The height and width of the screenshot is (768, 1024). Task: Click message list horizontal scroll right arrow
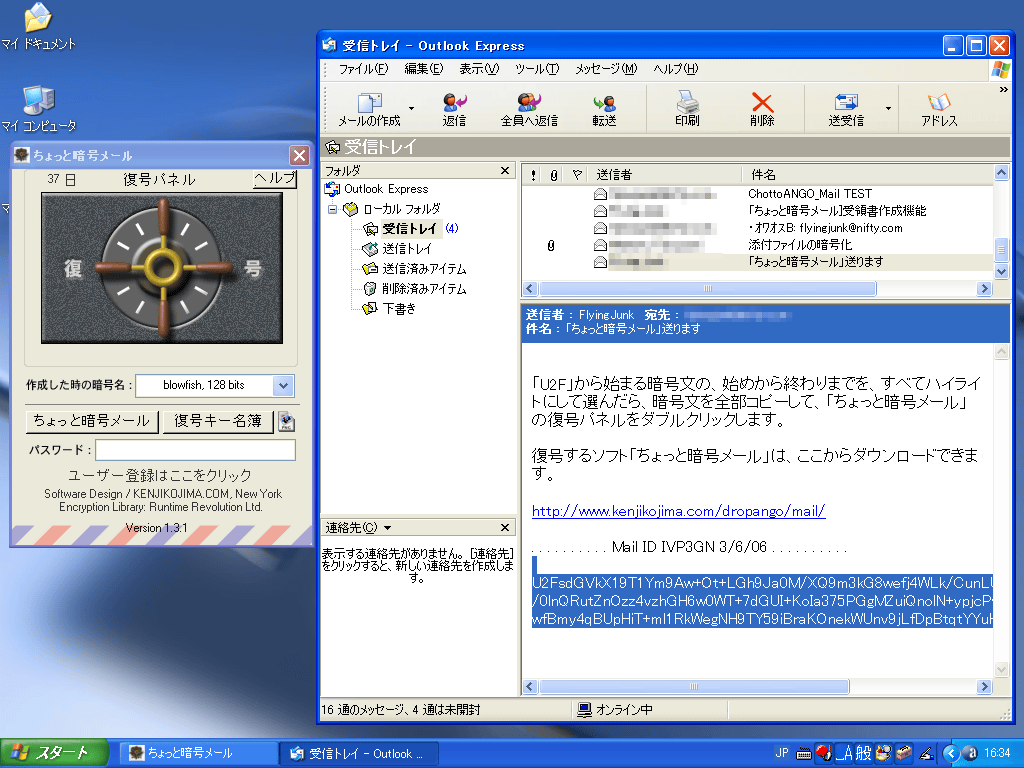click(x=984, y=289)
